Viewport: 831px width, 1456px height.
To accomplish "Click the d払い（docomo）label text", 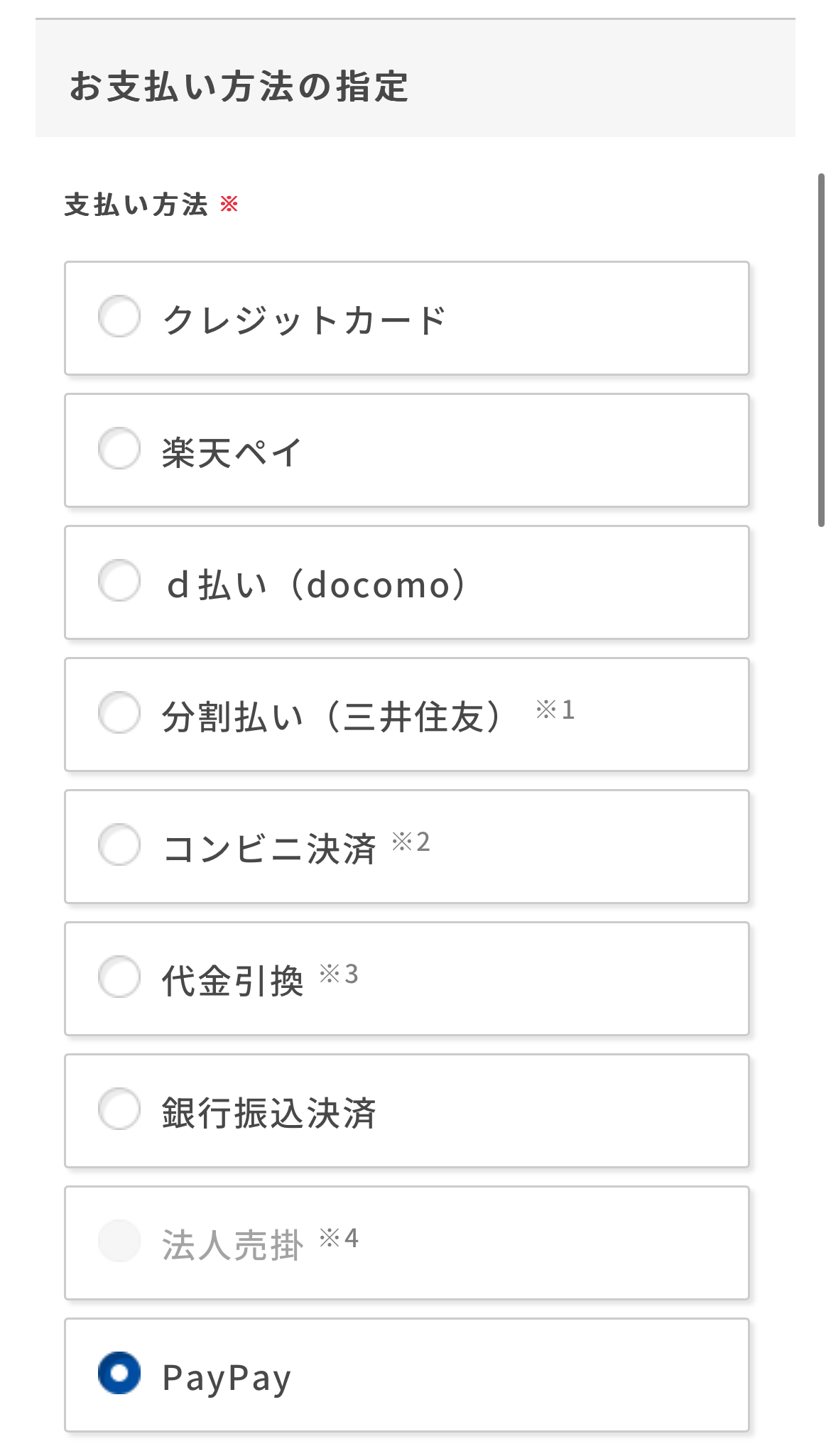I will click(316, 585).
